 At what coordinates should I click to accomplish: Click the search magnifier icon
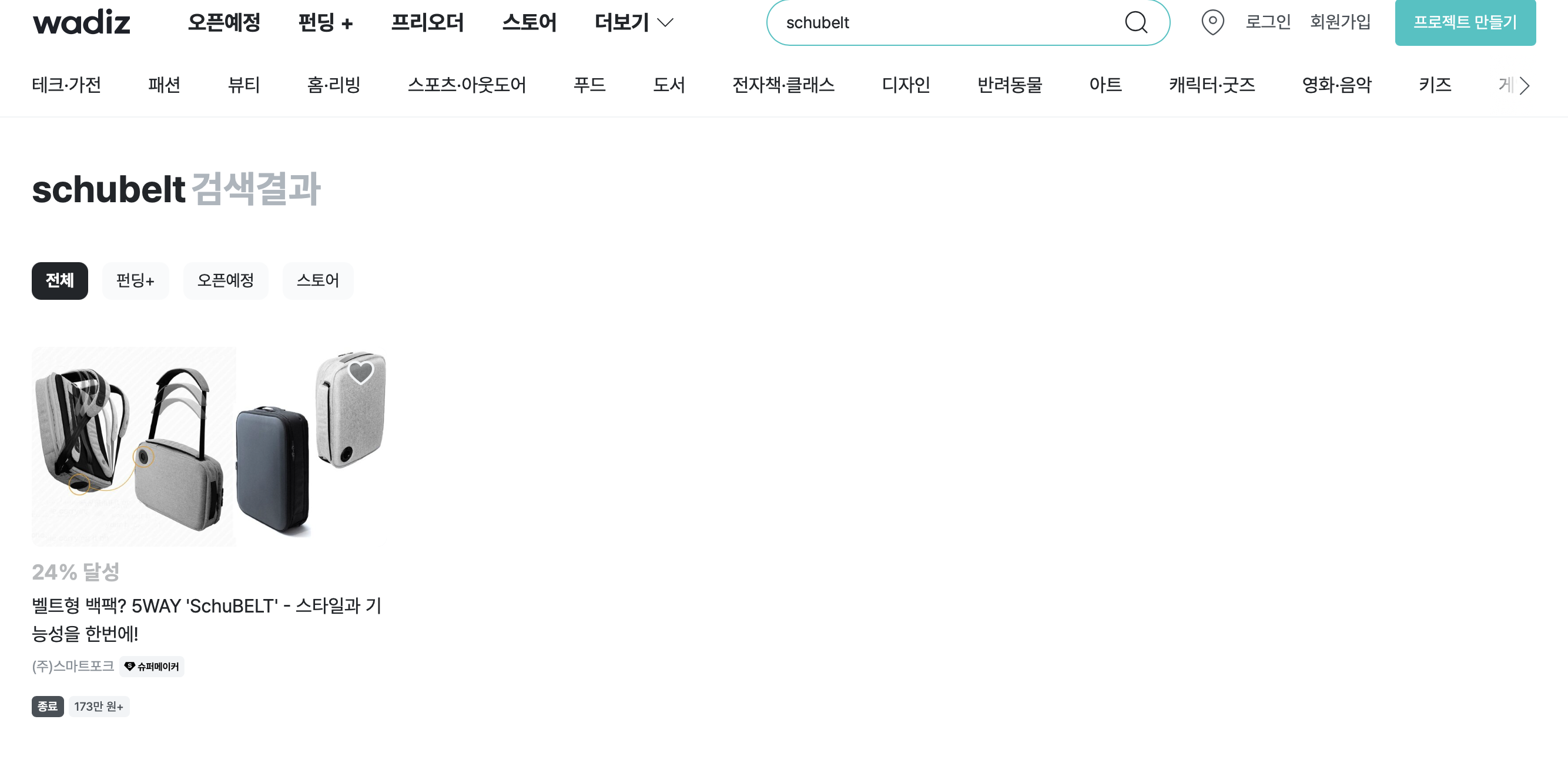[1136, 22]
